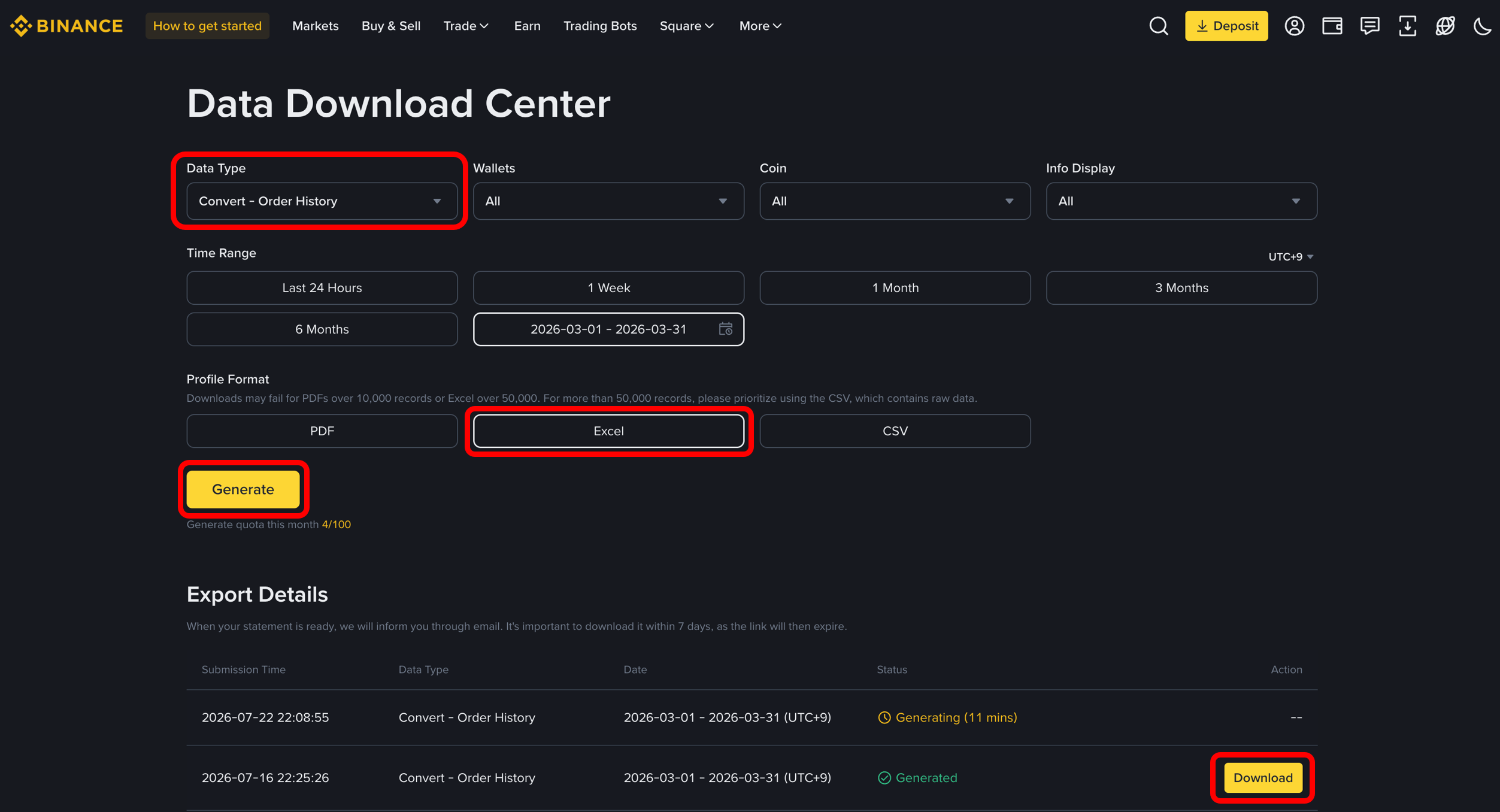Open the search magnifier icon
Image resolution: width=1500 pixels, height=812 pixels.
point(1159,26)
